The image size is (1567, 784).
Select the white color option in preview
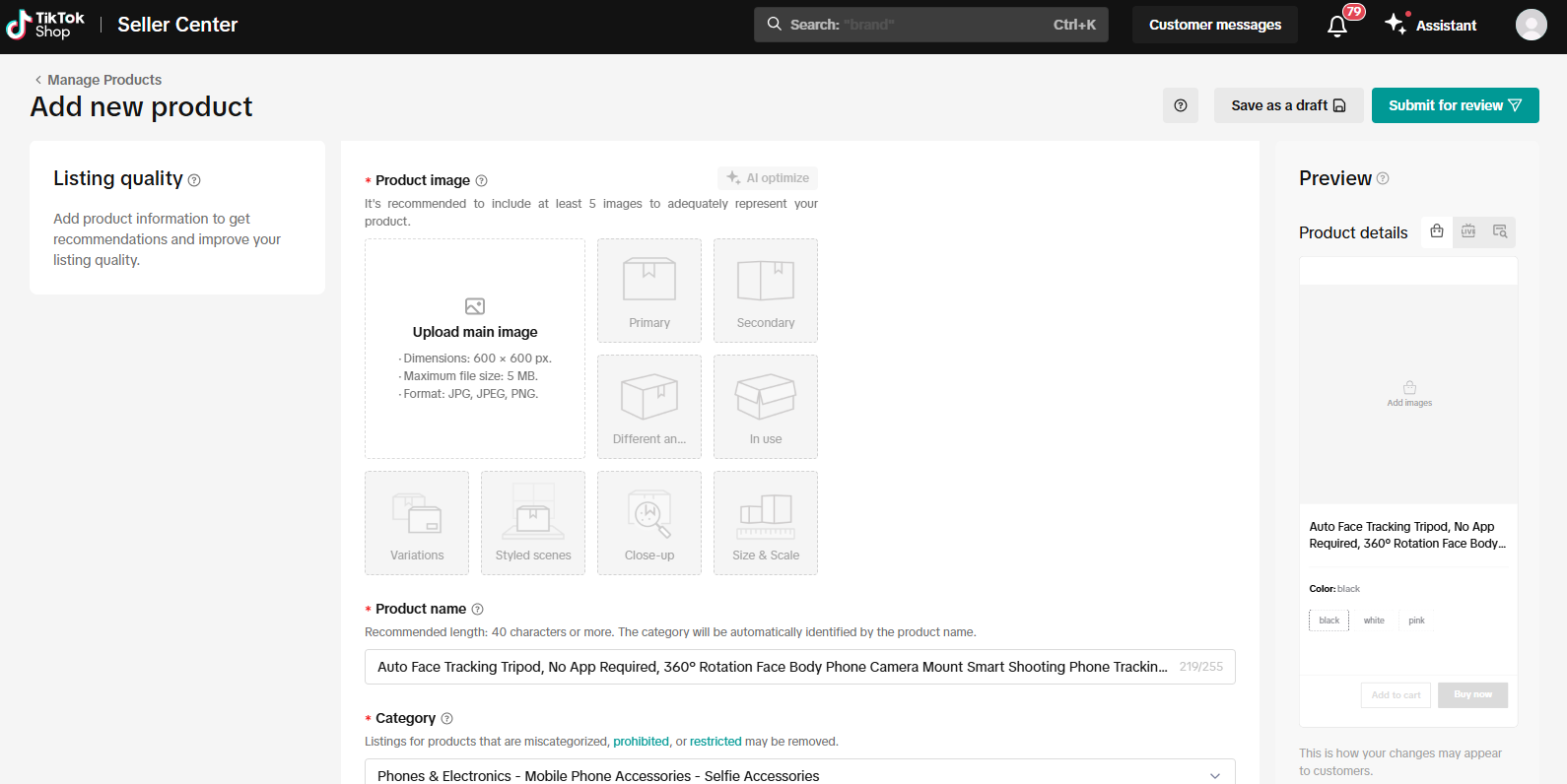tap(1373, 621)
